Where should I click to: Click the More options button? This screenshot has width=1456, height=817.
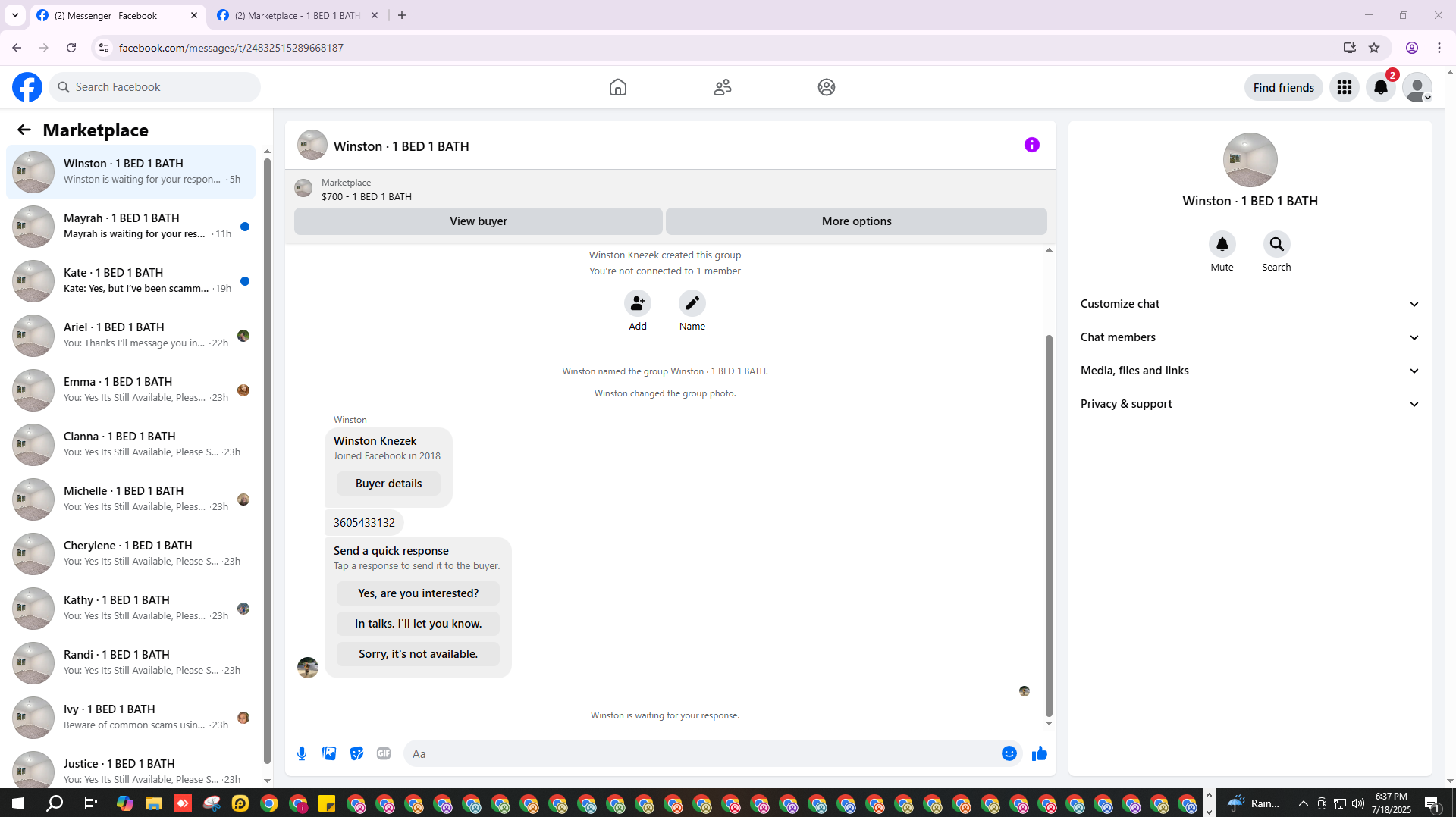click(x=856, y=221)
